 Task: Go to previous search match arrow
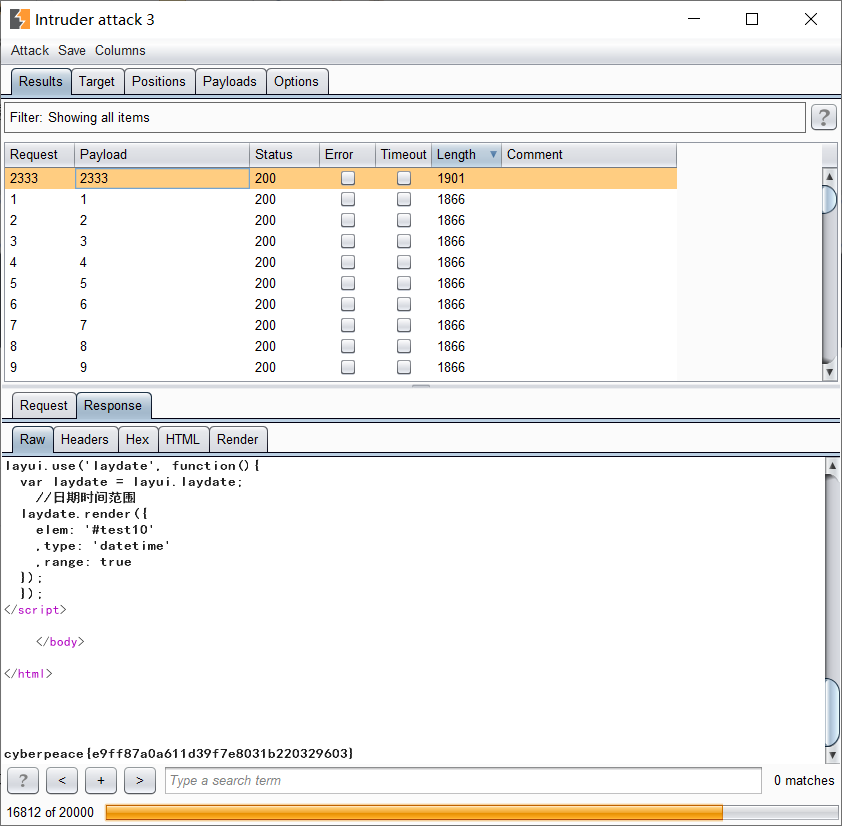click(x=62, y=780)
